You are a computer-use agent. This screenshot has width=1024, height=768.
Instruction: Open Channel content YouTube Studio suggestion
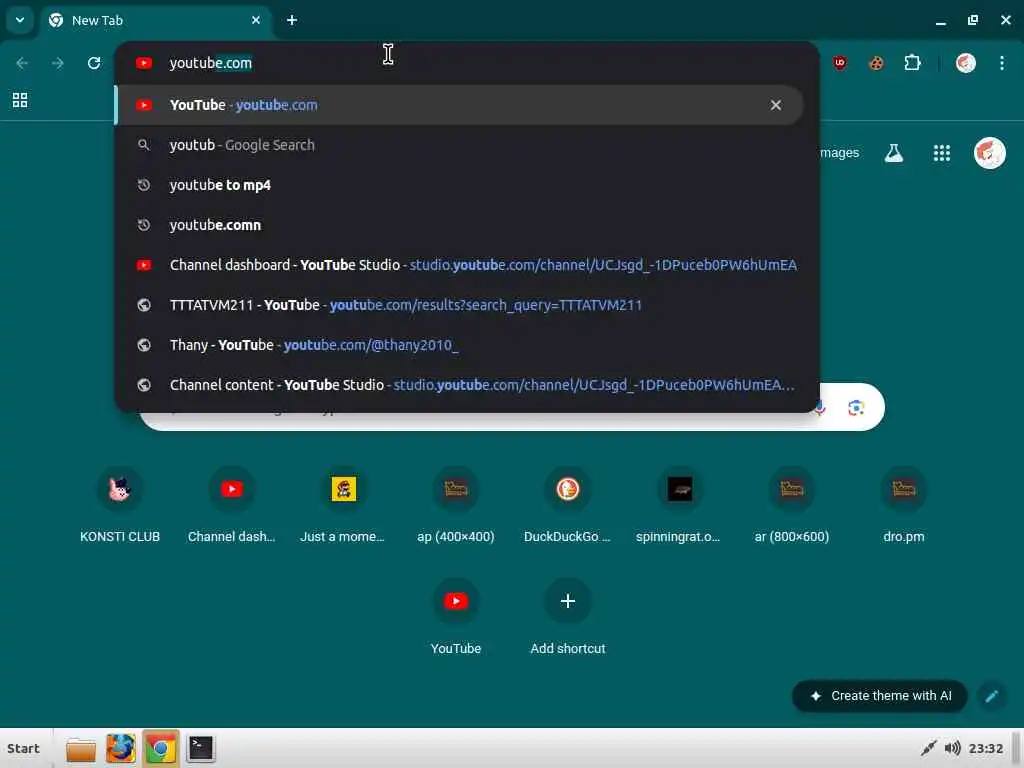point(466,385)
